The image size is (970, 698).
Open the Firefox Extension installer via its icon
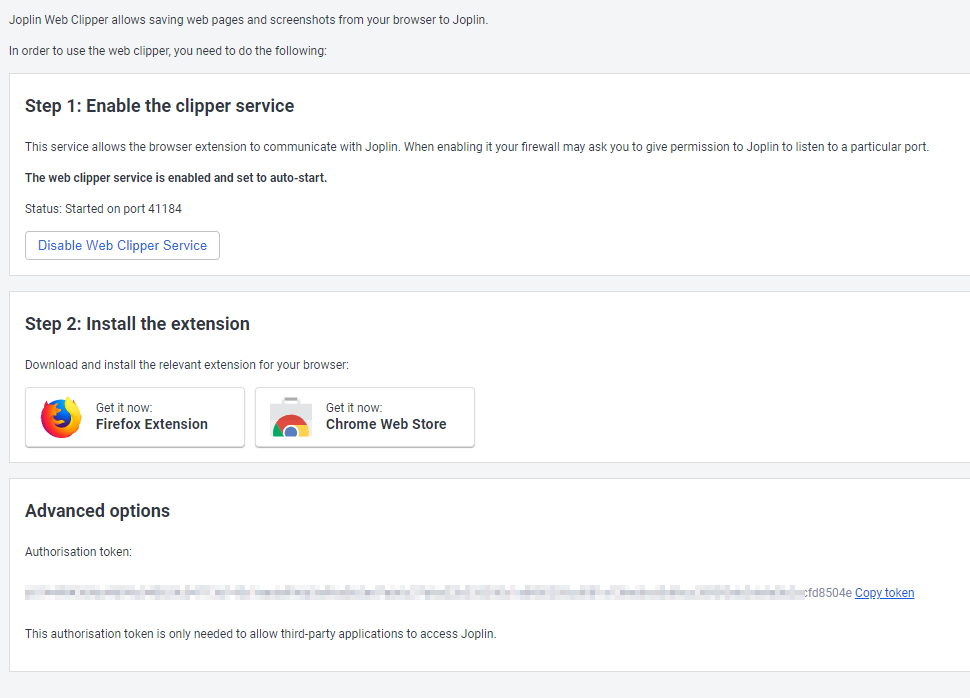point(61,415)
